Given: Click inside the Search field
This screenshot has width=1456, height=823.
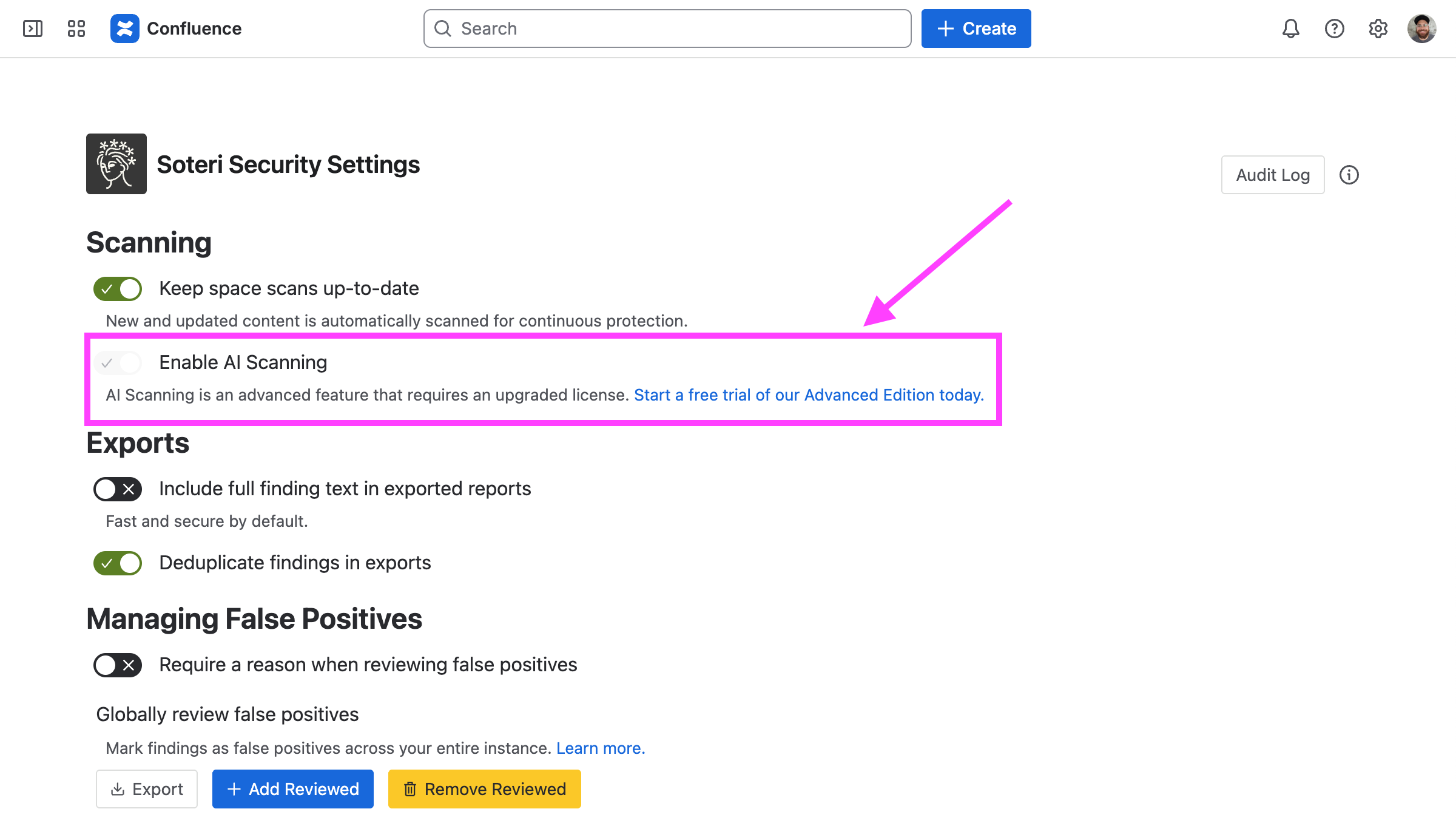Looking at the screenshot, I should coord(667,29).
